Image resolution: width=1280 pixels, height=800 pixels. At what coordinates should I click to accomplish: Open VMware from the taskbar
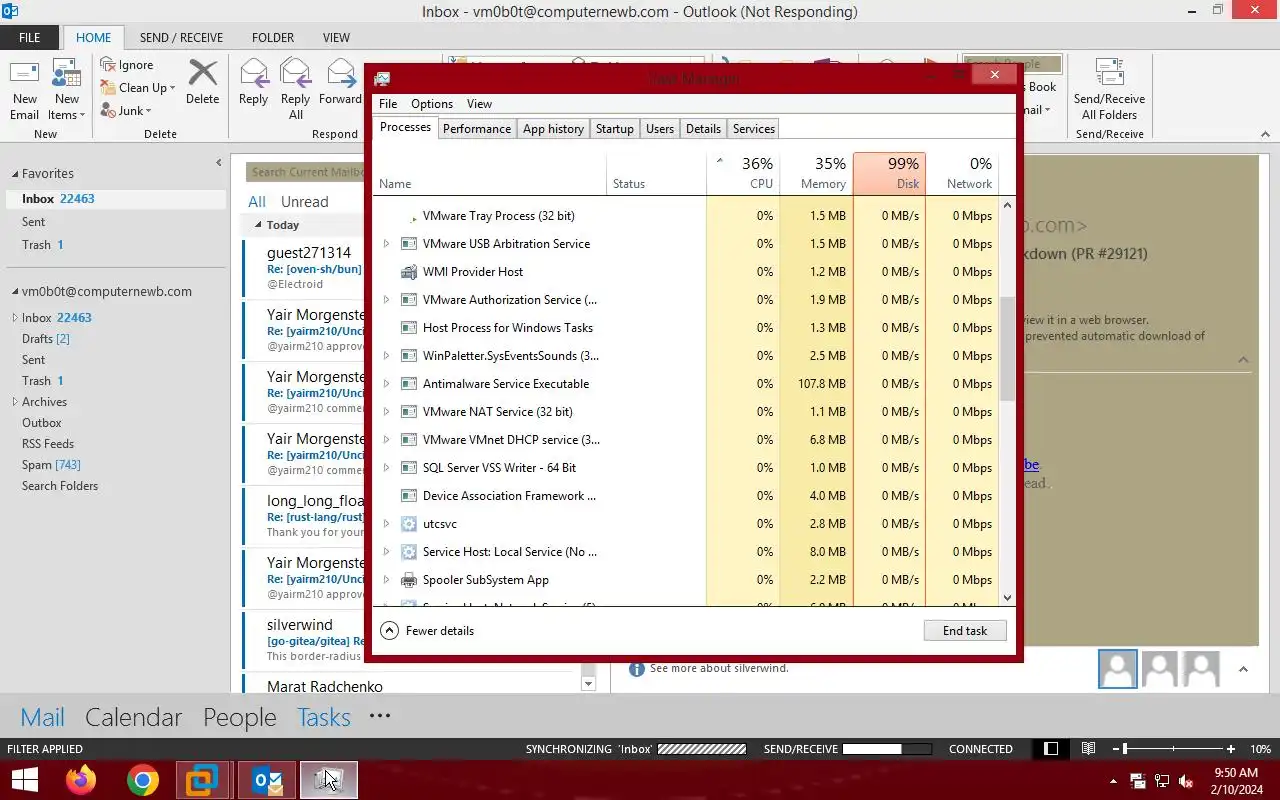[204, 780]
